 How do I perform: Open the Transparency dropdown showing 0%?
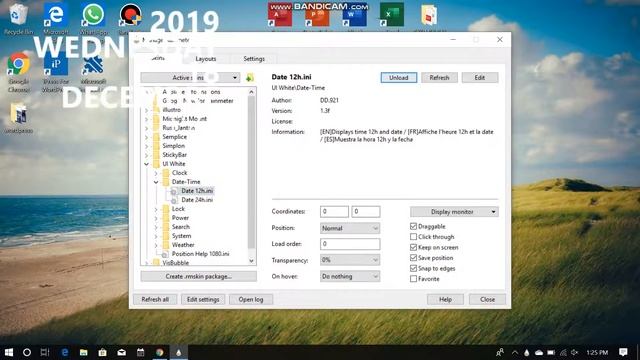(x=350, y=260)
